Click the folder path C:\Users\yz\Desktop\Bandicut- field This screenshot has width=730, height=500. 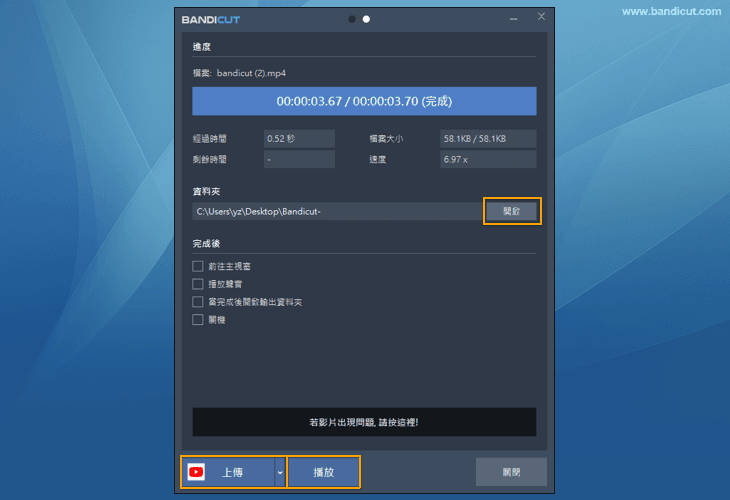point(338,211)
